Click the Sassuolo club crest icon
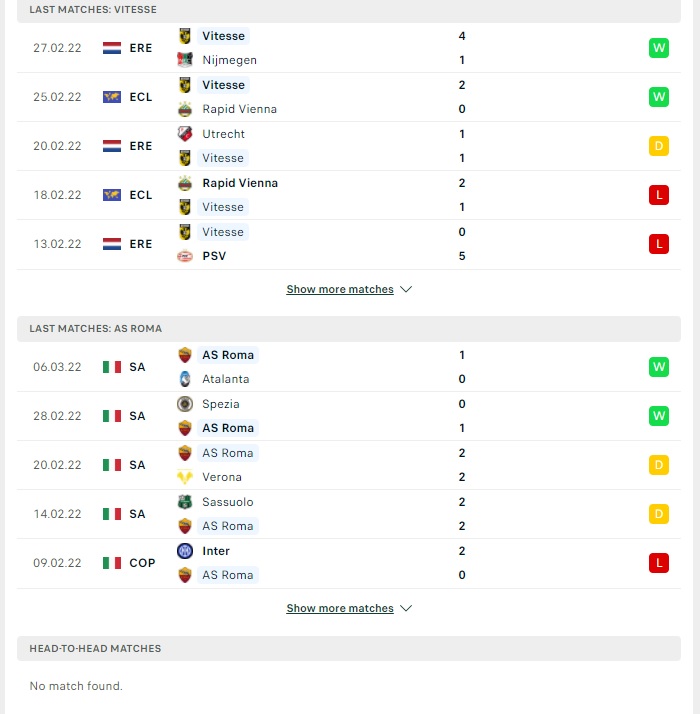The height and width of the screenshot is (714, 700). (x=185, y=502)
